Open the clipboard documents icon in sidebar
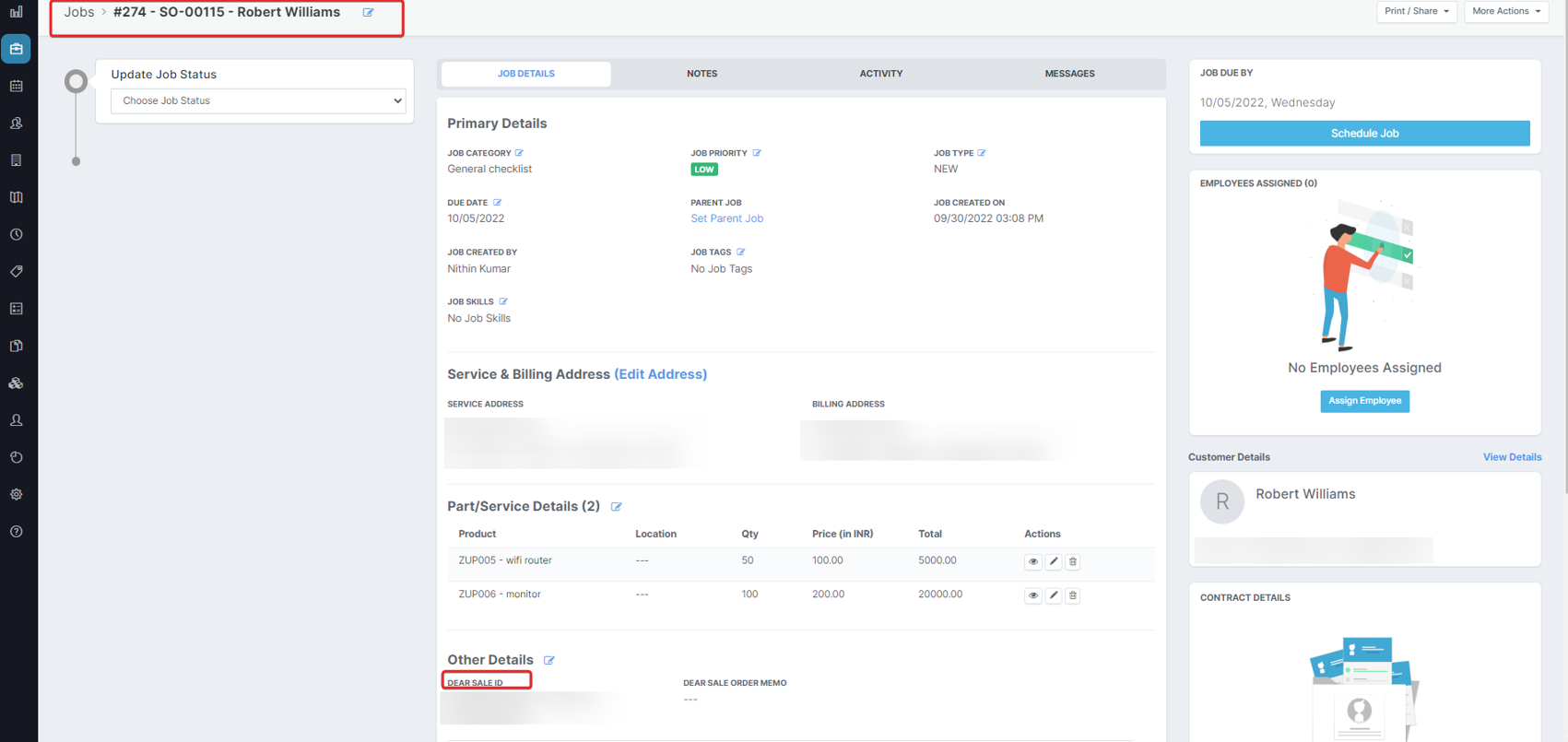The height and width of the screenshot is (742, 1568). click(x=17, y=346)
